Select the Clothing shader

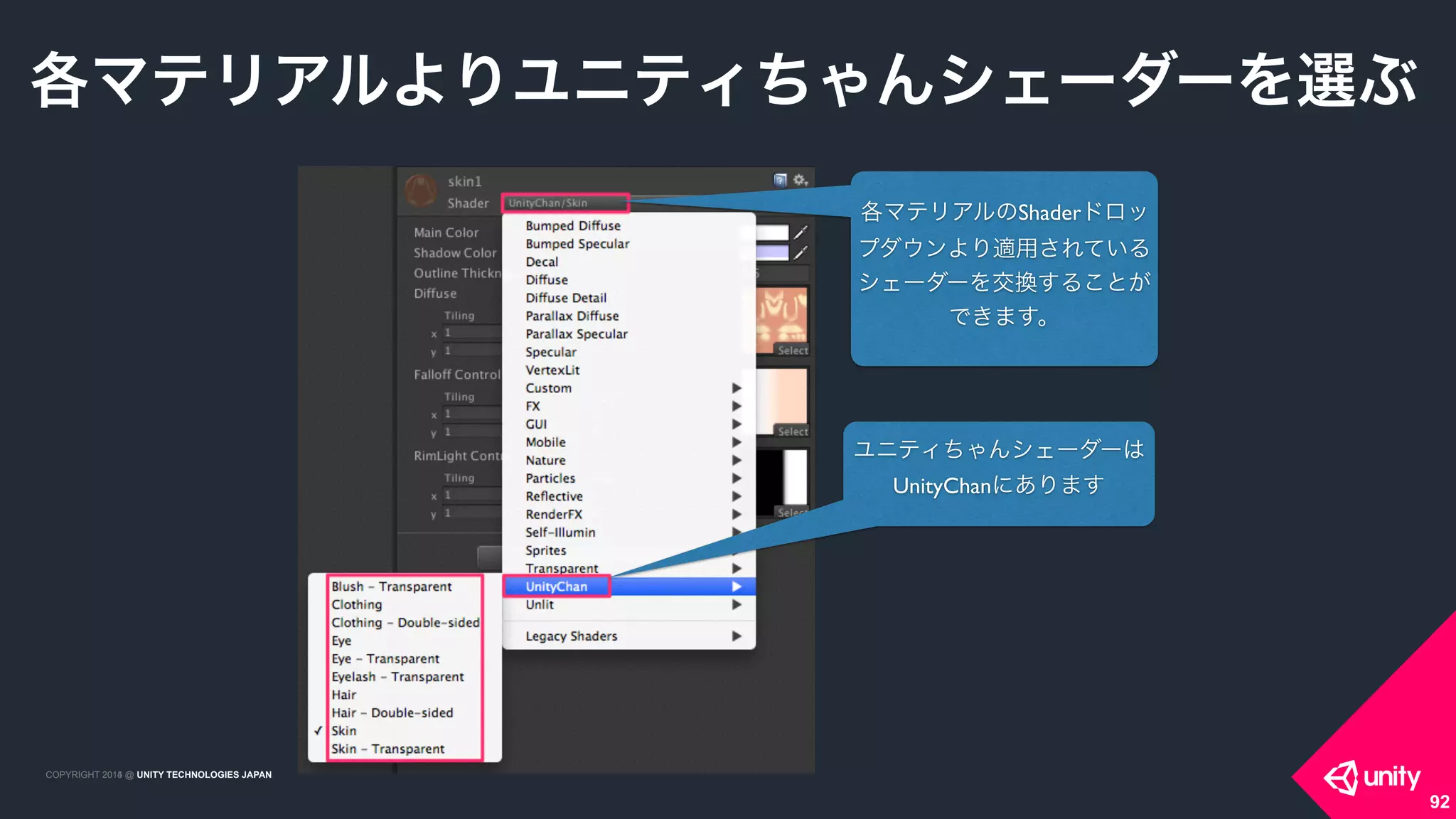pyautogui.click(x=405, y=604)
